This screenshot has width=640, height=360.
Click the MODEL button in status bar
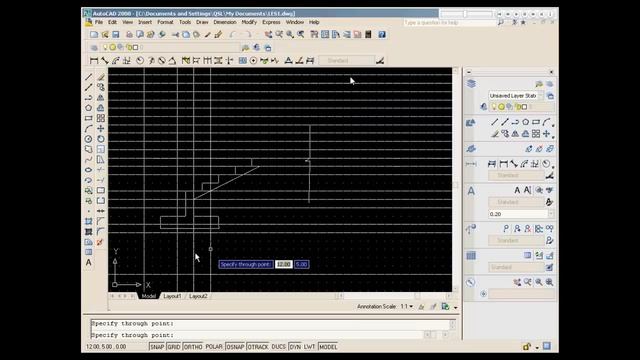click(x=328, y=347)
